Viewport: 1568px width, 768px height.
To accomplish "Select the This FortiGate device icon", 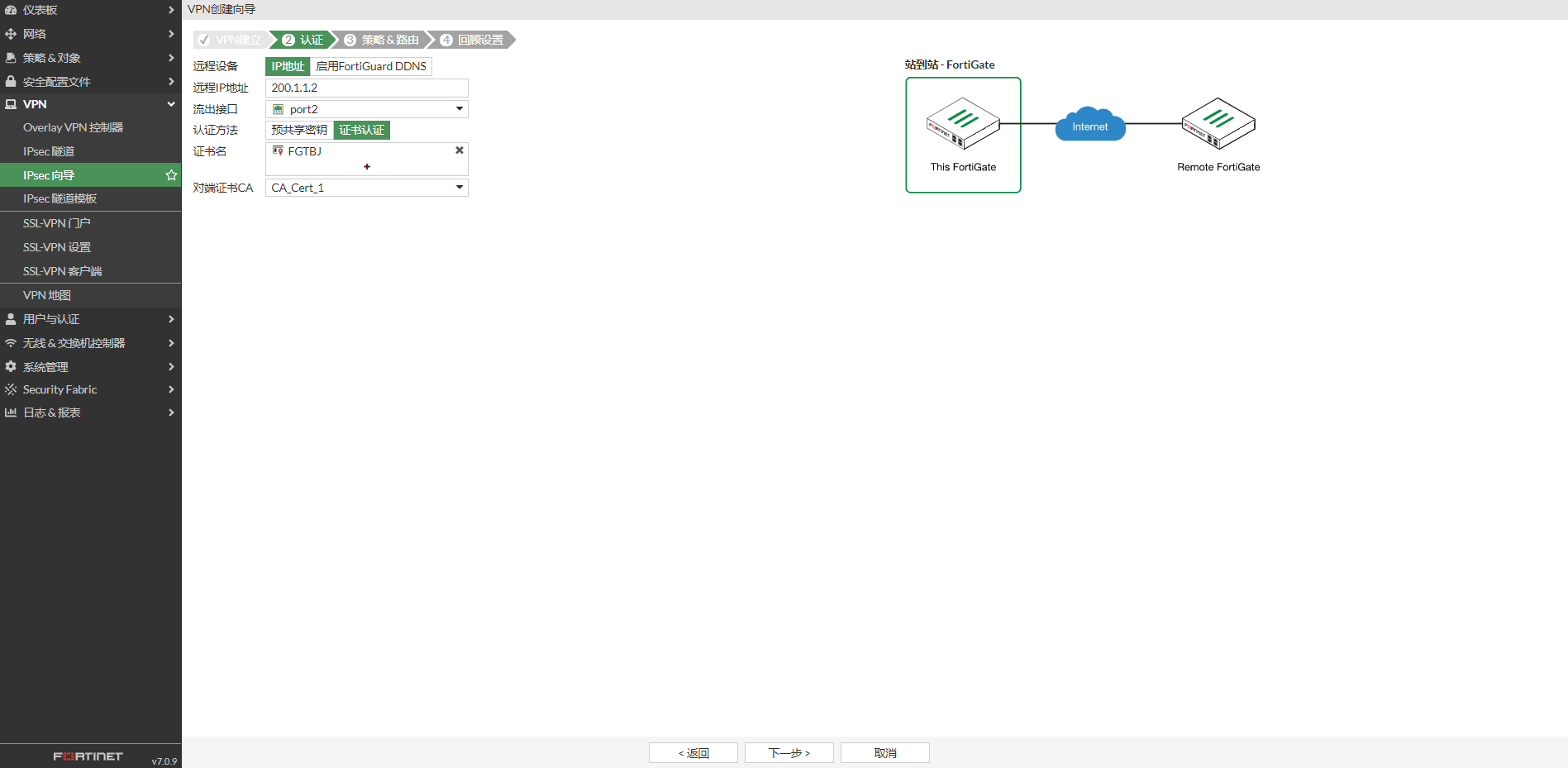I will coord(963,124).
